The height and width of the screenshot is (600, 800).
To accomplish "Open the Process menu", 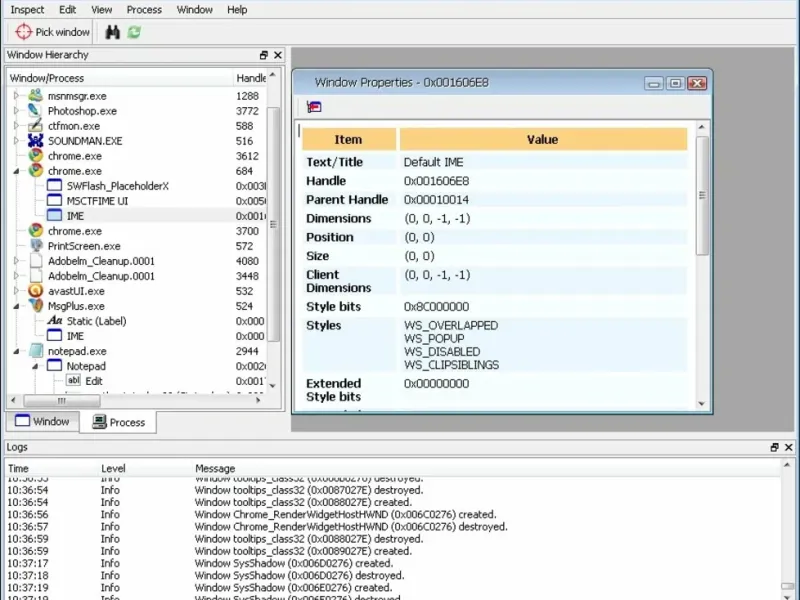I will coord(144,10).
